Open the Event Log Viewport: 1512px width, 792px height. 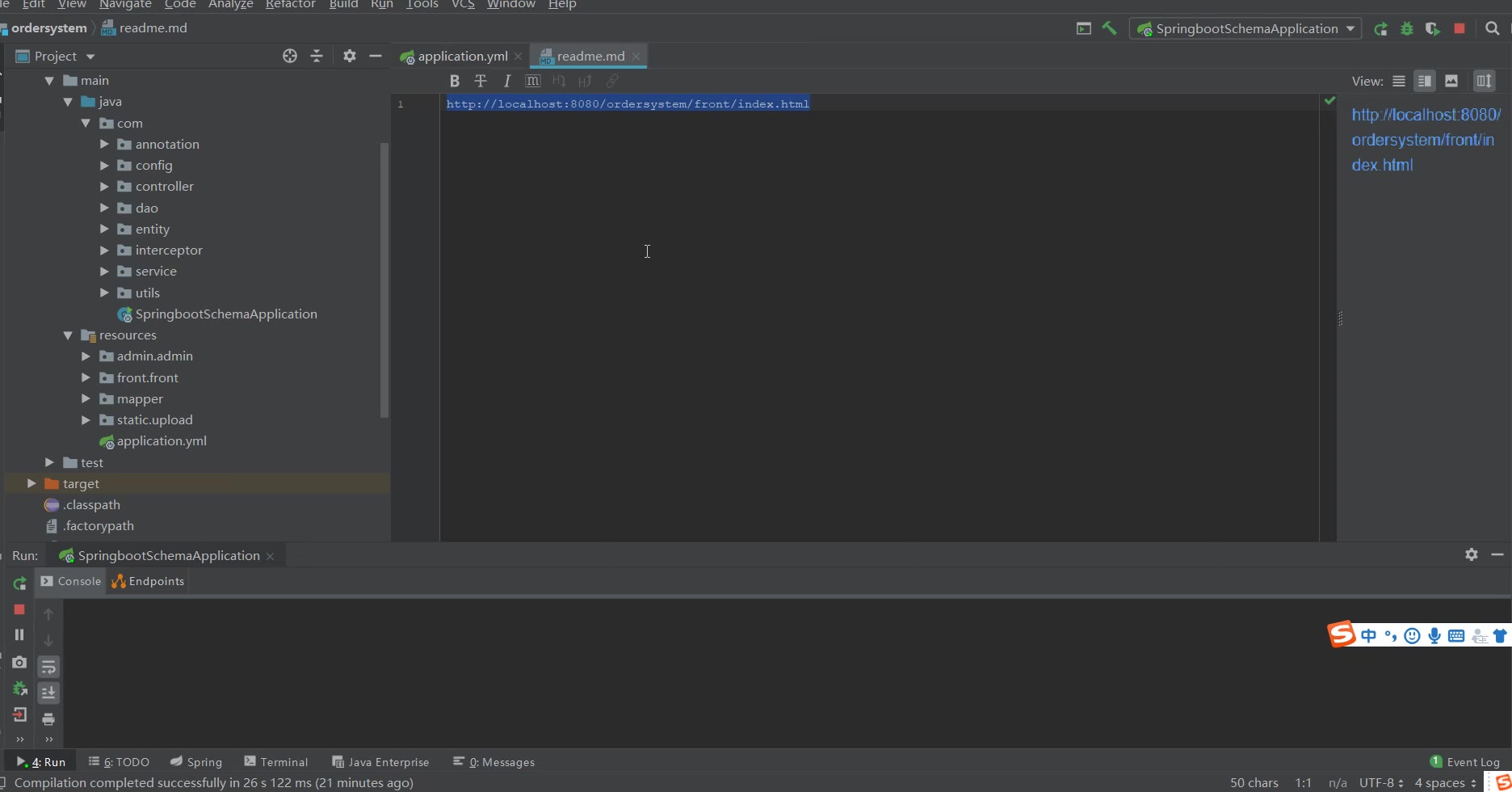[1465, 762]
